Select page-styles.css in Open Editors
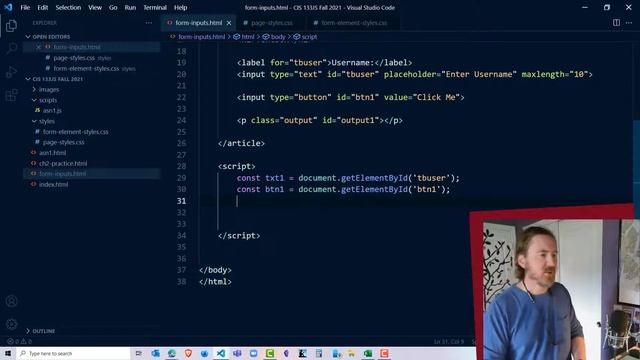Viewport: 640px width, 360px height. point(73,58)
